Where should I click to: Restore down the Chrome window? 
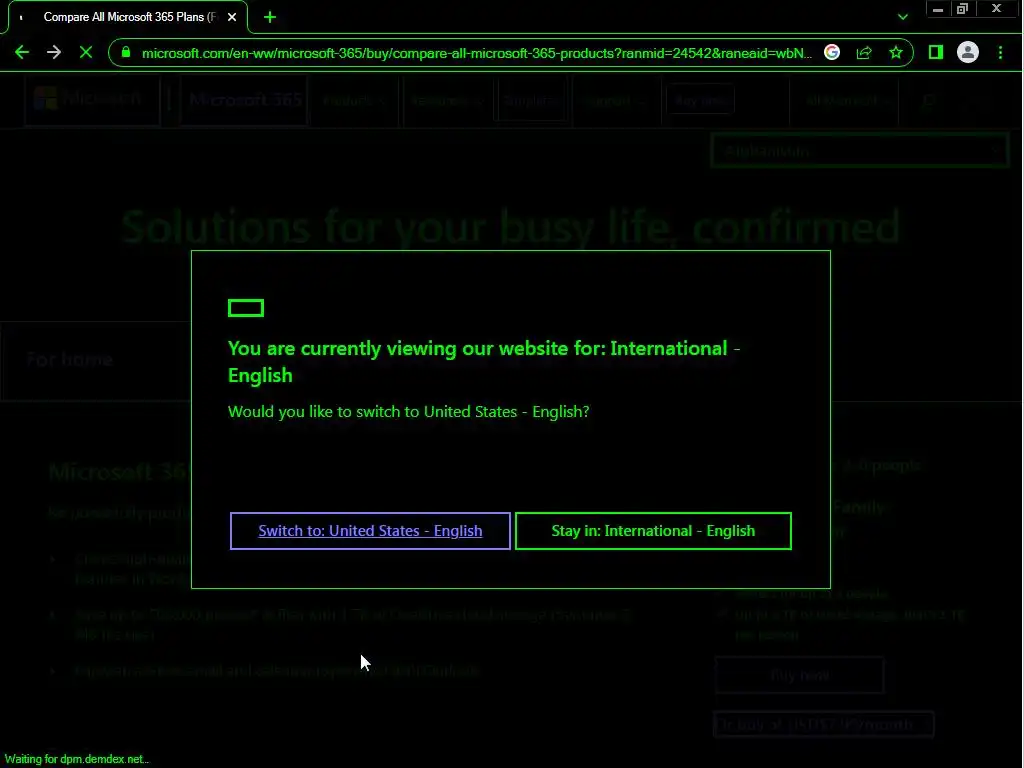click(962, 9)
